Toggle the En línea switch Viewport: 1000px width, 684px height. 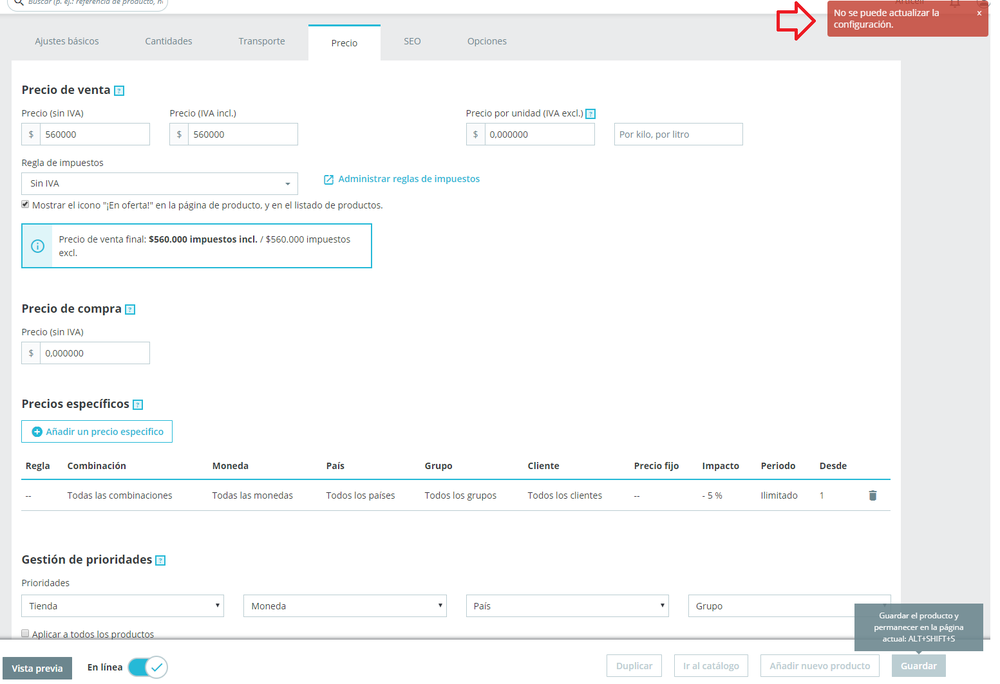[x=147, y=667]
